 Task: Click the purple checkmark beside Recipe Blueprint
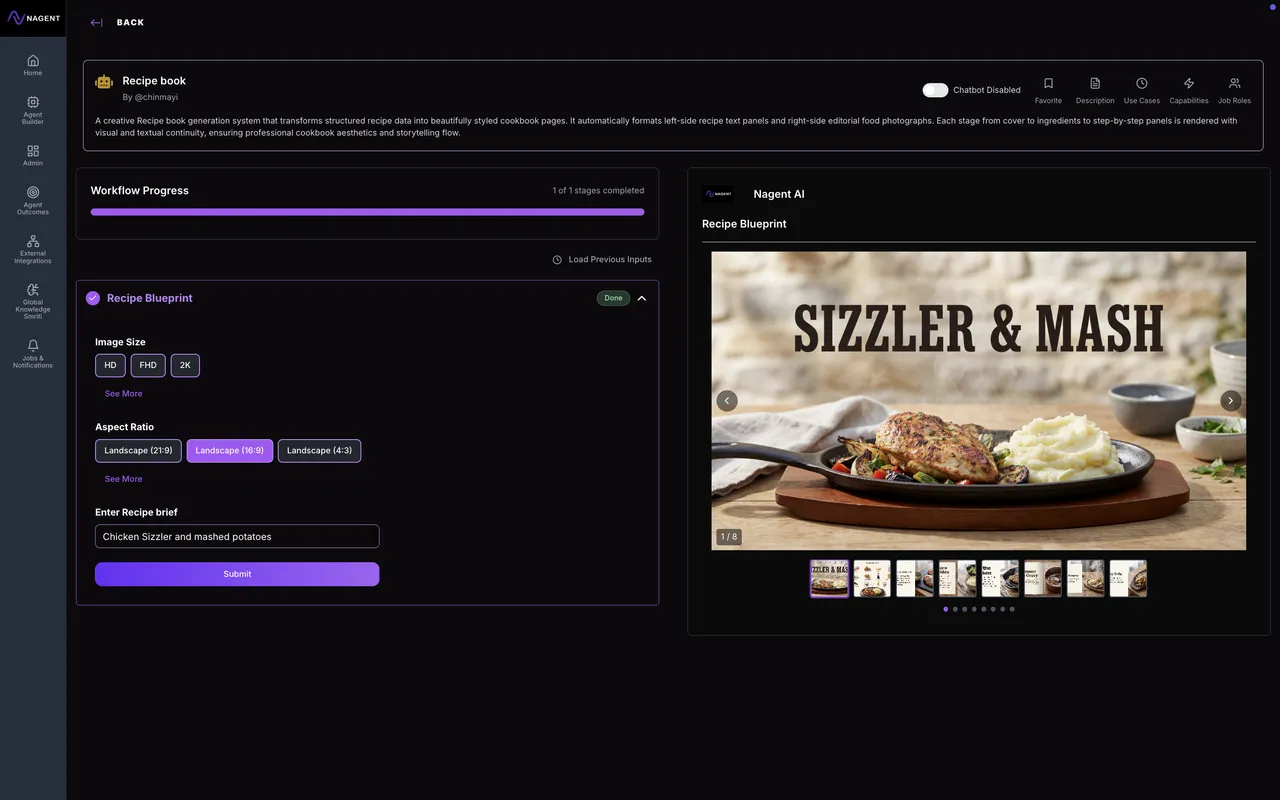pyautogui.click(x=93, y=298)
